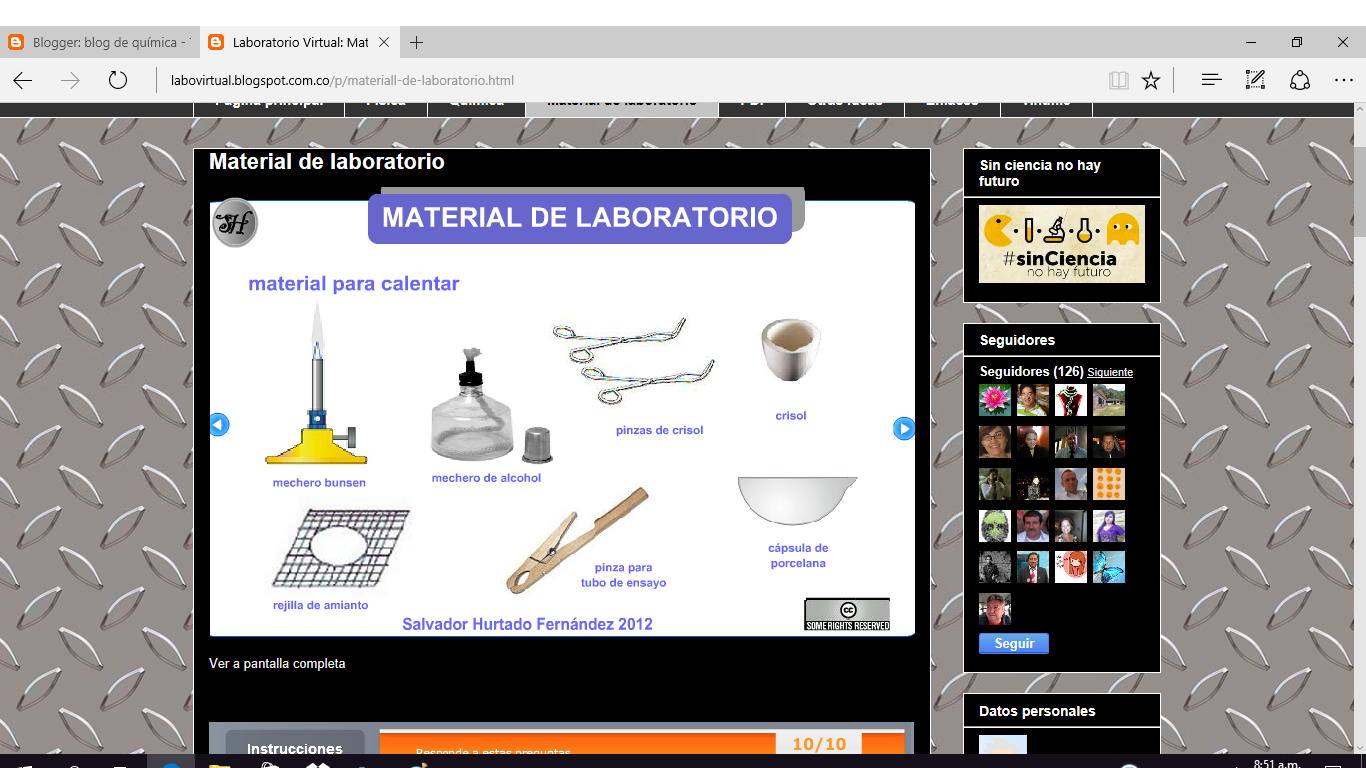Click the 'pinzas de crisol' label
This screenshot has height=768, width=1366.
[660, 430]
